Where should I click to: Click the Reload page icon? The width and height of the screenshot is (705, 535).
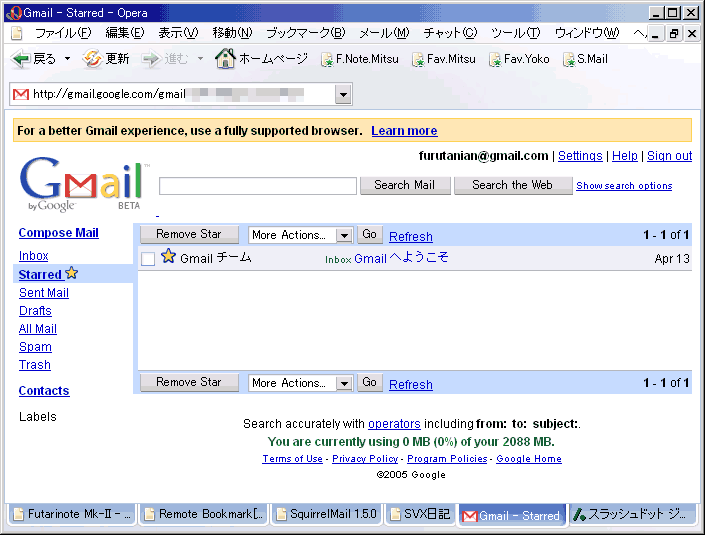click(x=92, y=59)
